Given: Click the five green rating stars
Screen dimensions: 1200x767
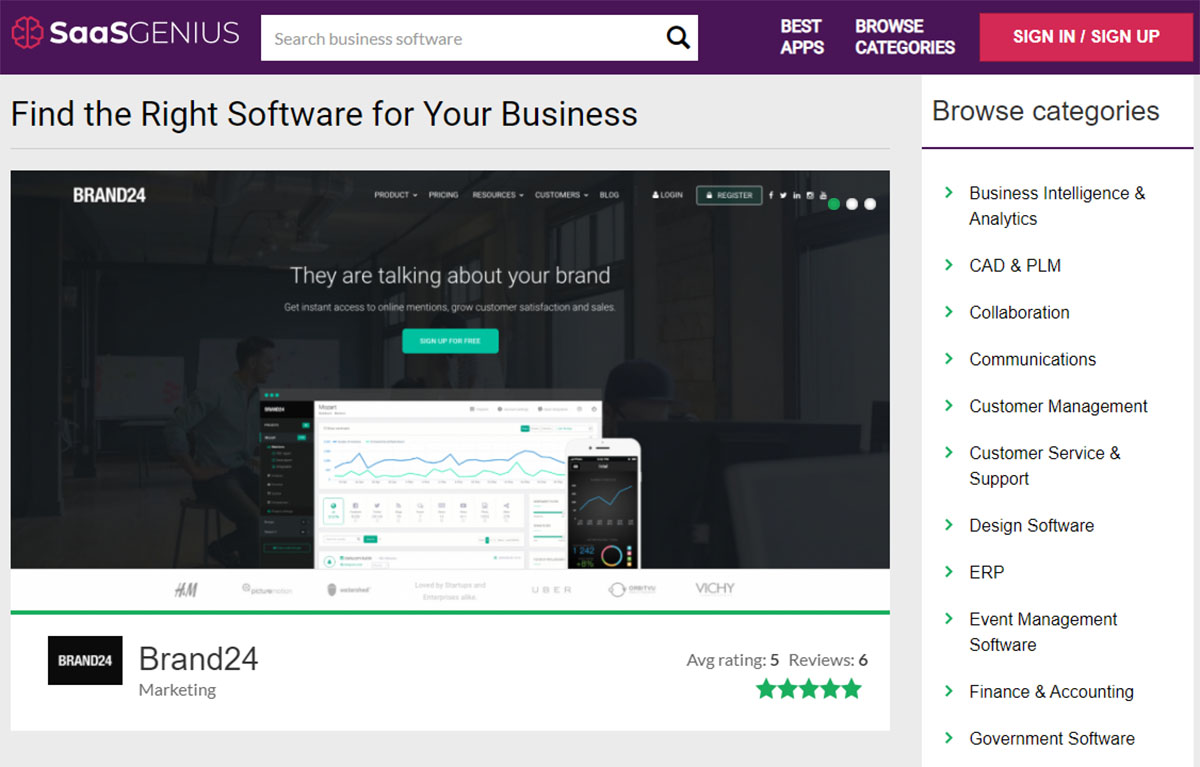Looking at the screenshot, I should [808, 689].
